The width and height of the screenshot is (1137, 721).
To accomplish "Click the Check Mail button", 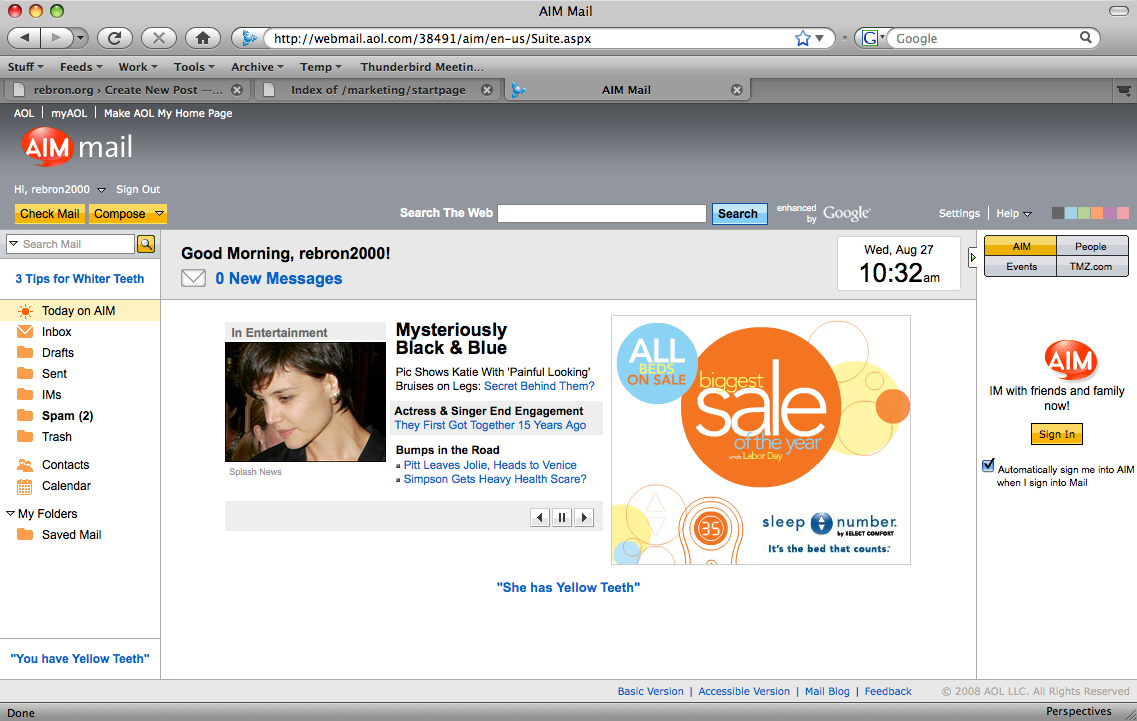I will (x=50, y=213).
